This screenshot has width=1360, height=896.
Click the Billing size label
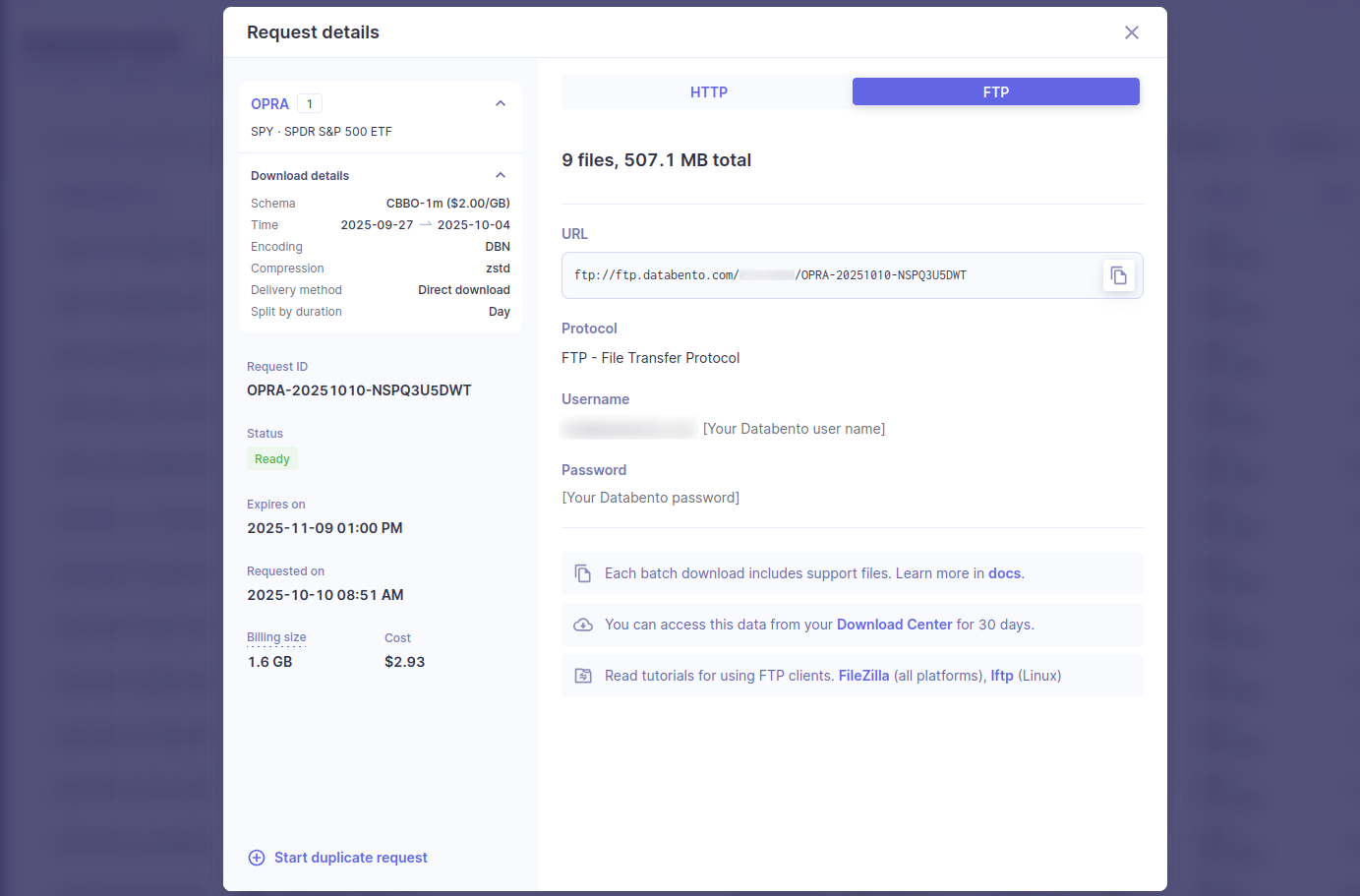click(276, 637)
